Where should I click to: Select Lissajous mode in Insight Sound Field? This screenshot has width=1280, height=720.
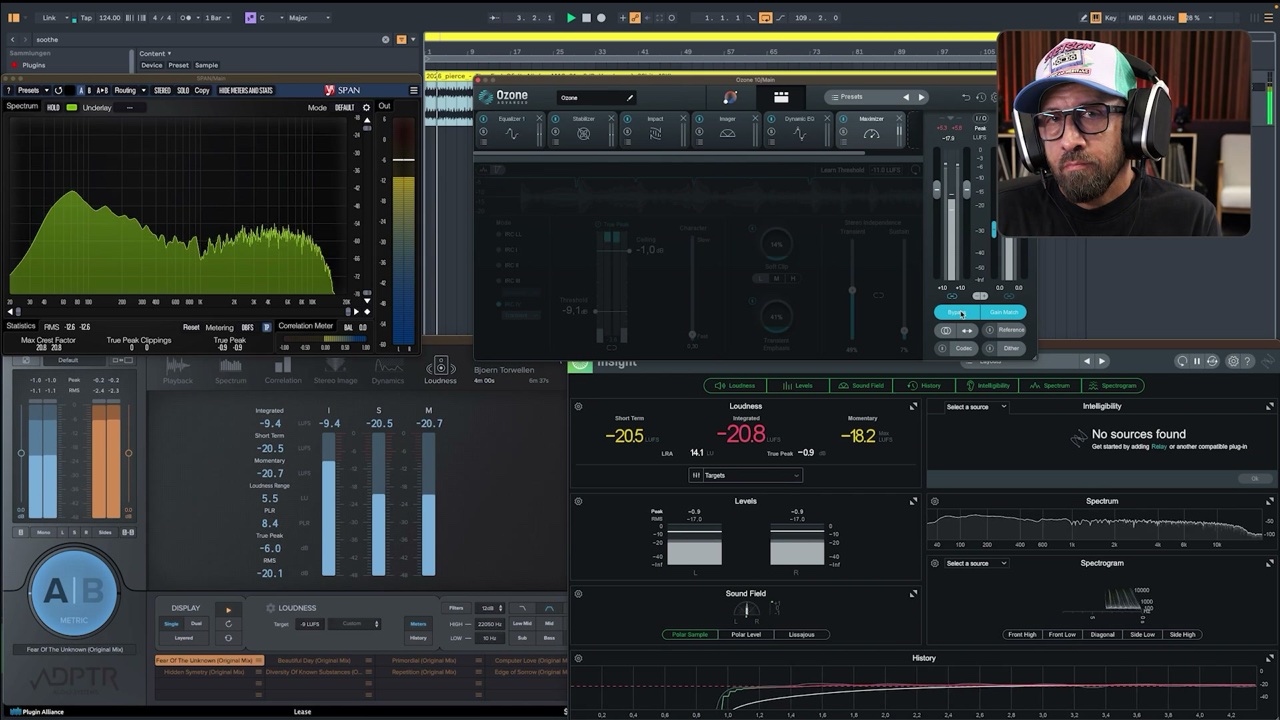coord(802,634)
